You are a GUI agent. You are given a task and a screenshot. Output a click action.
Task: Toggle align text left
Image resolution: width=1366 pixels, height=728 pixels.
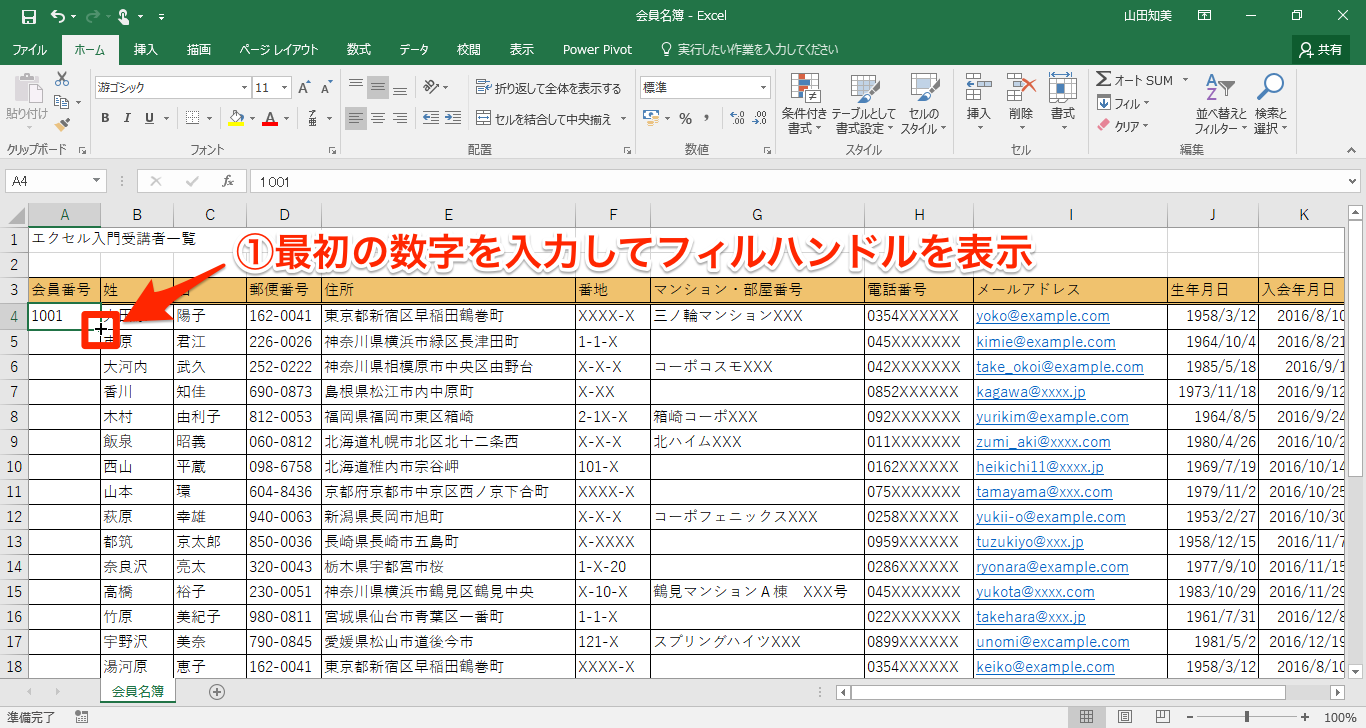(356, 119)
